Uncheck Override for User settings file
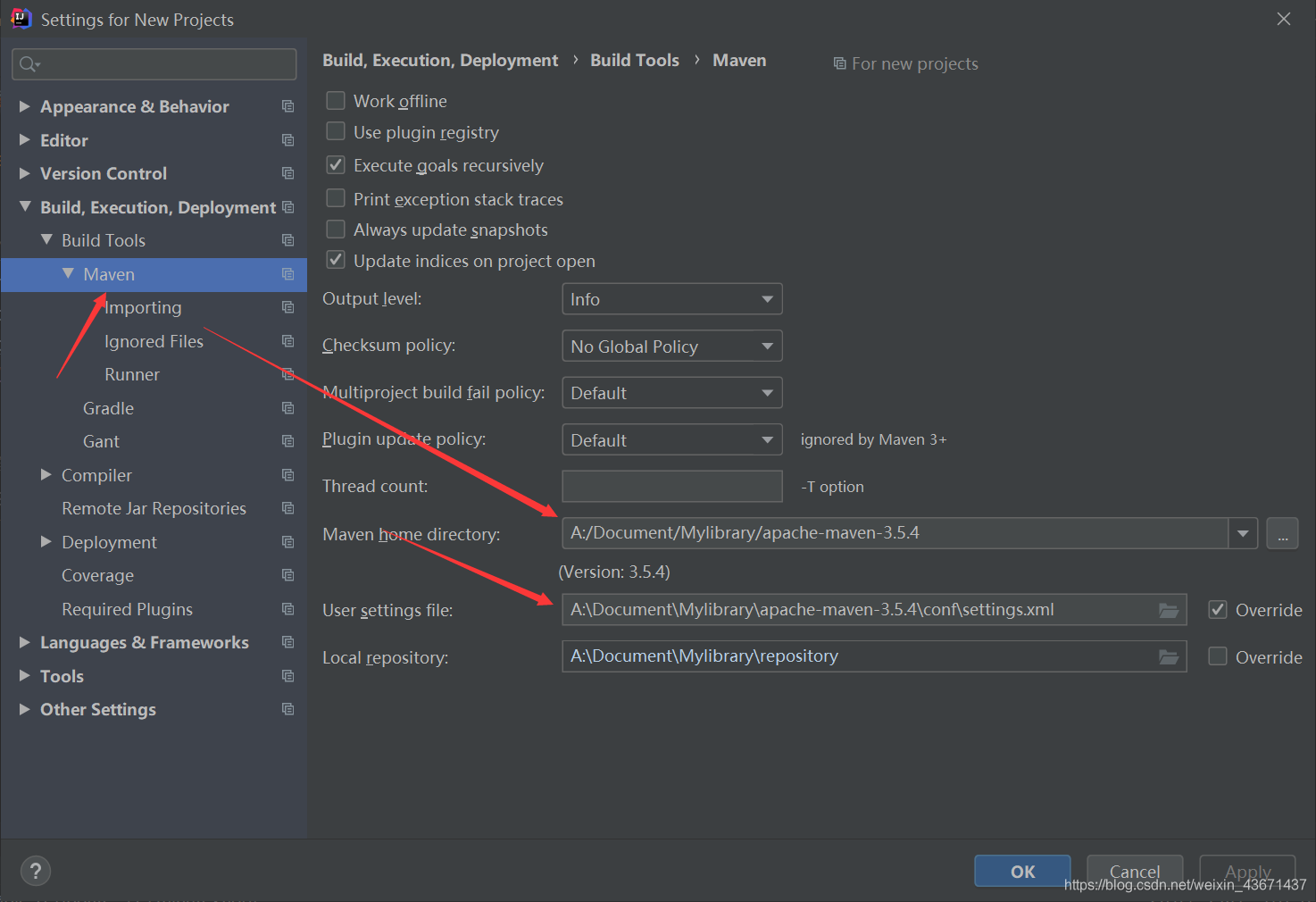 coord(1218,609)
